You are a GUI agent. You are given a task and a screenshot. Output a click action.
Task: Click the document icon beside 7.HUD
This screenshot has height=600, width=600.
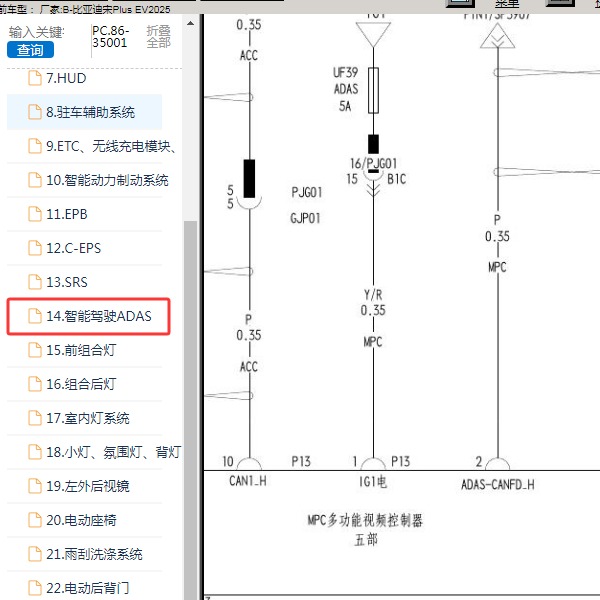click(x=35, y=78)
